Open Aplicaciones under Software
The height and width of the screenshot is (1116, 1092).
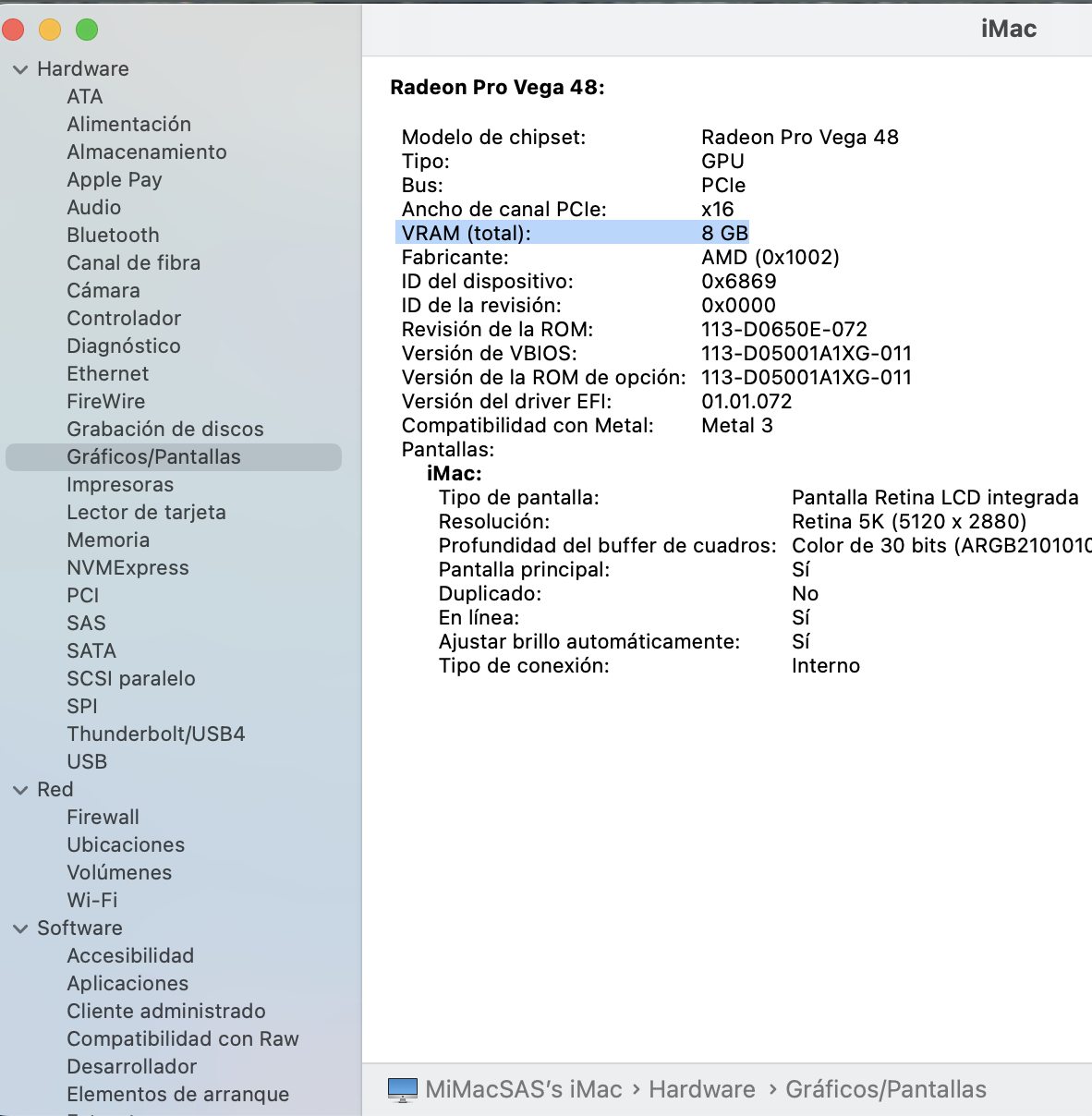[127, 983]
